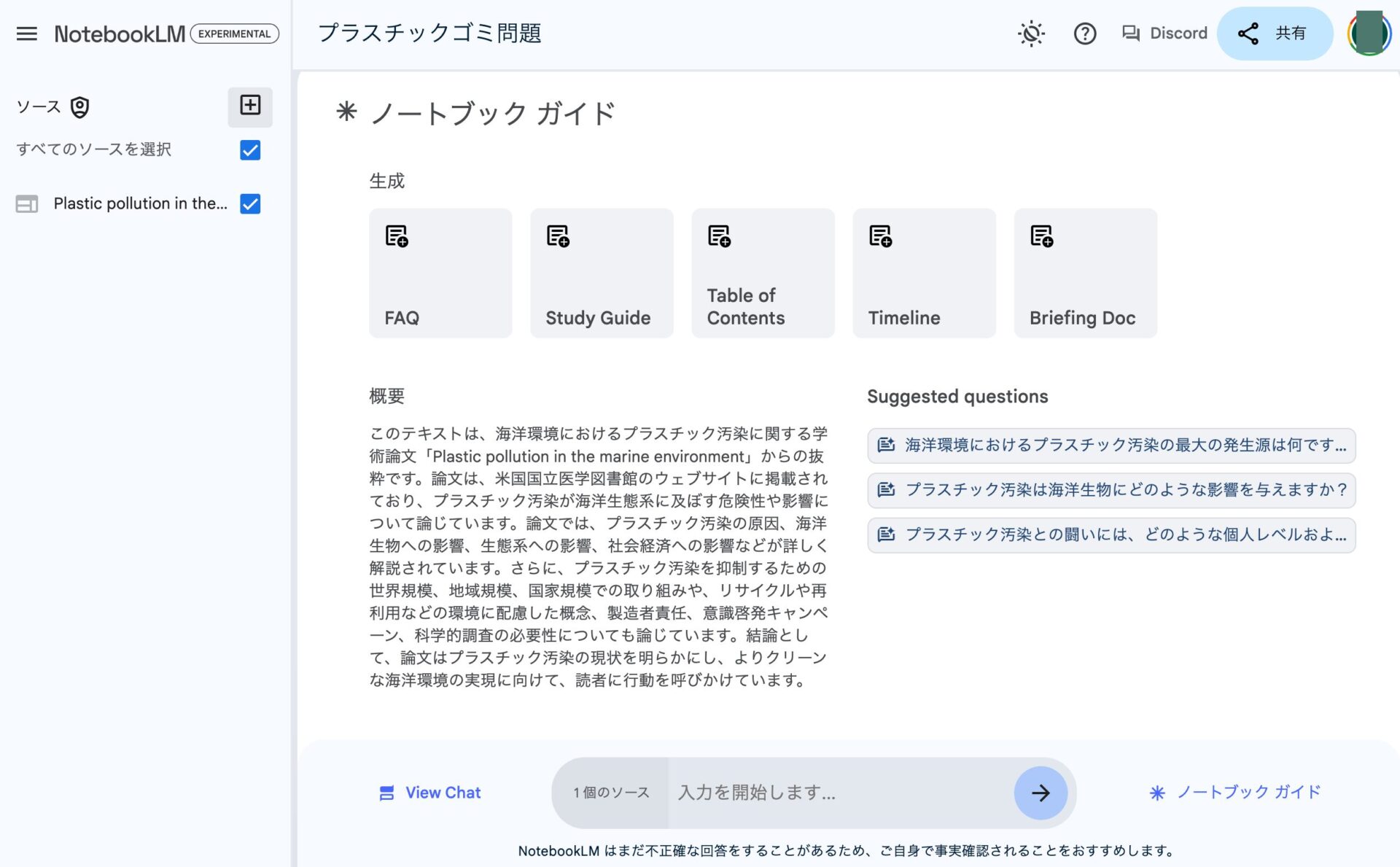The width and height of the screenshot is (1400, 867).
Task: Click the user profile avatar
Action: (1368, 34)
